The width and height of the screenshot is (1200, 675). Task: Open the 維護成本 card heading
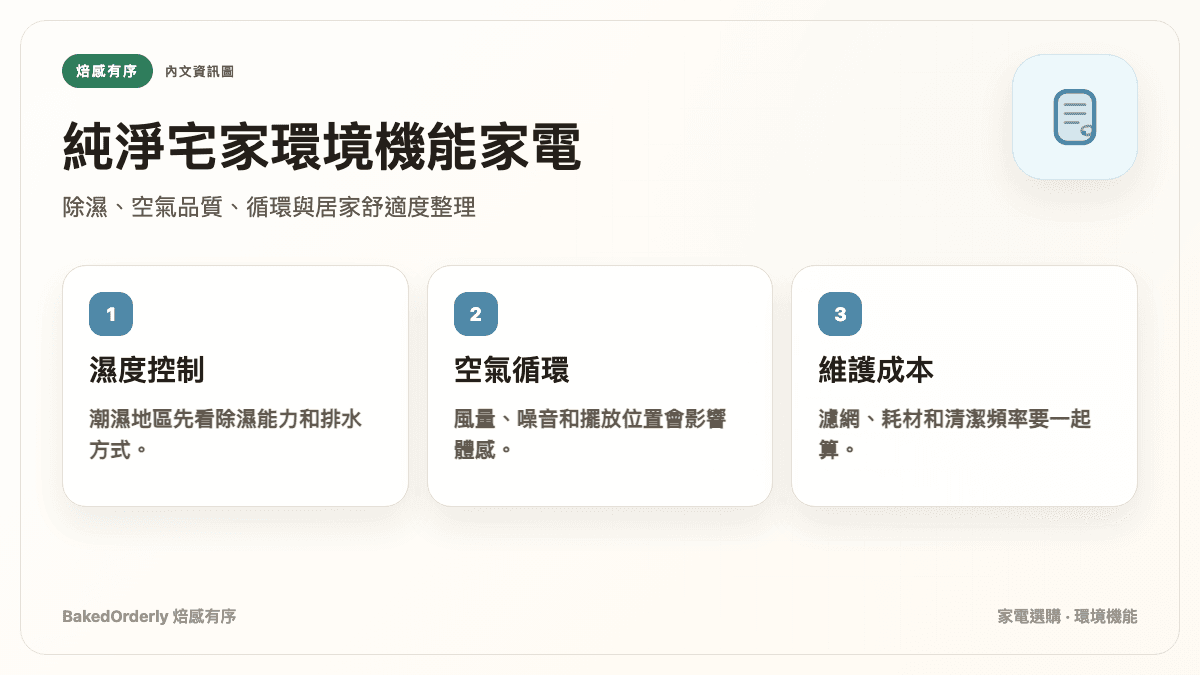876,371
